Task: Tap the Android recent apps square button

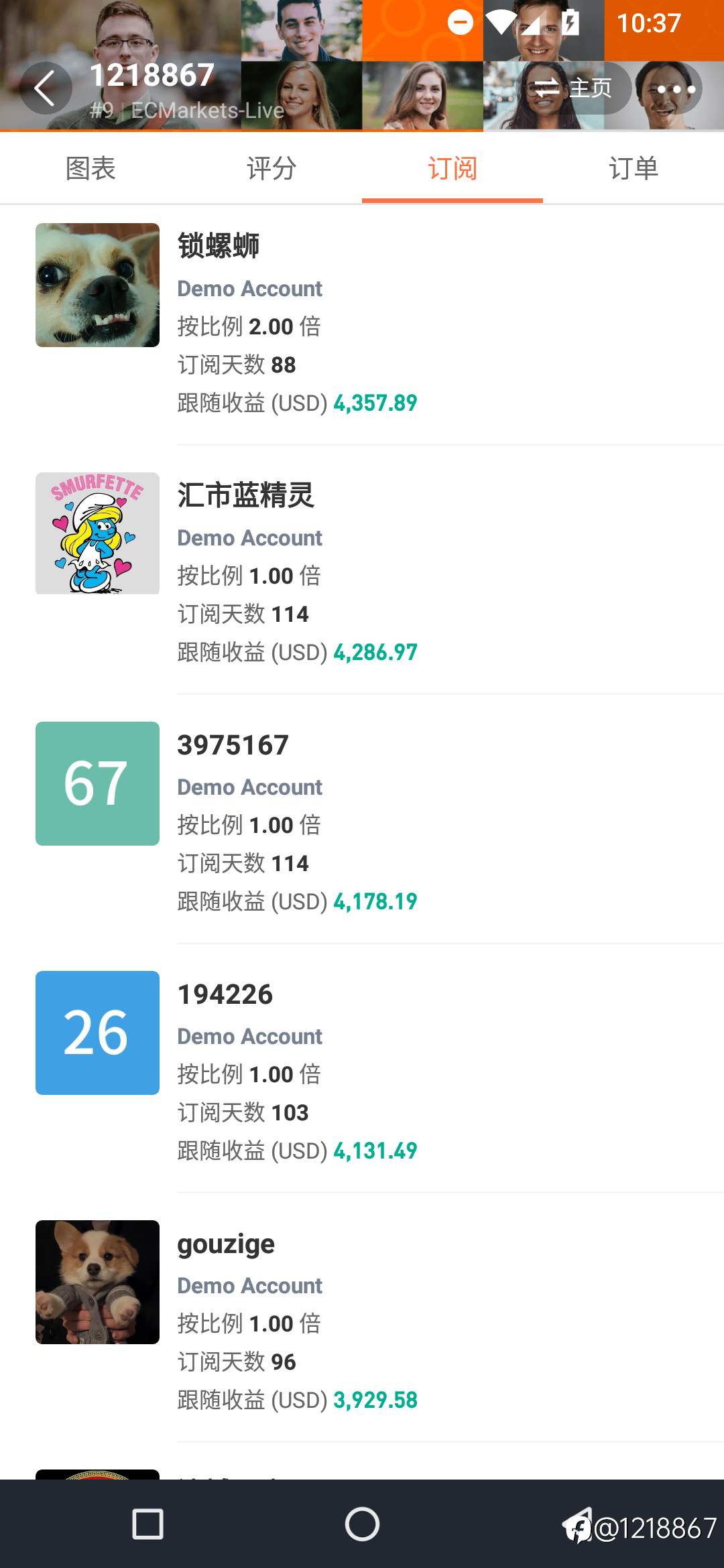Action: pos(148,1524)
